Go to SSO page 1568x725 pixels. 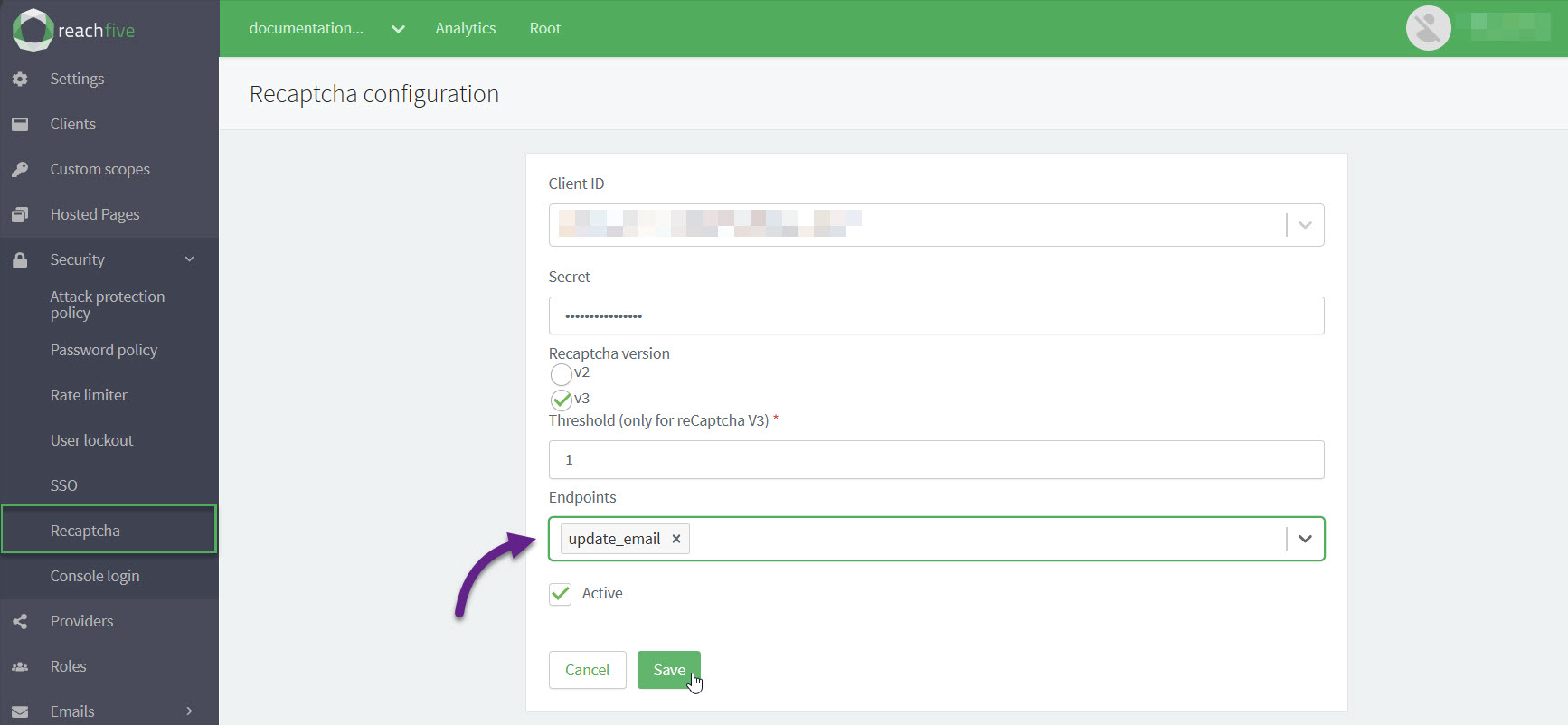(x=64, y=485)
